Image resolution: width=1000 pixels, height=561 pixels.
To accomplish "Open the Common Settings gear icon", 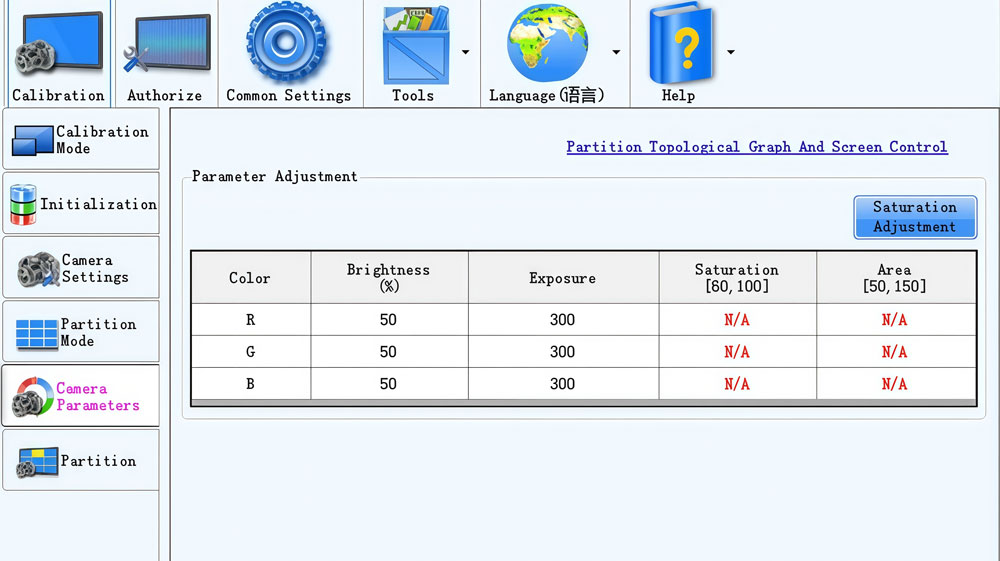I will pyautogui.click(x=286, y=42).
